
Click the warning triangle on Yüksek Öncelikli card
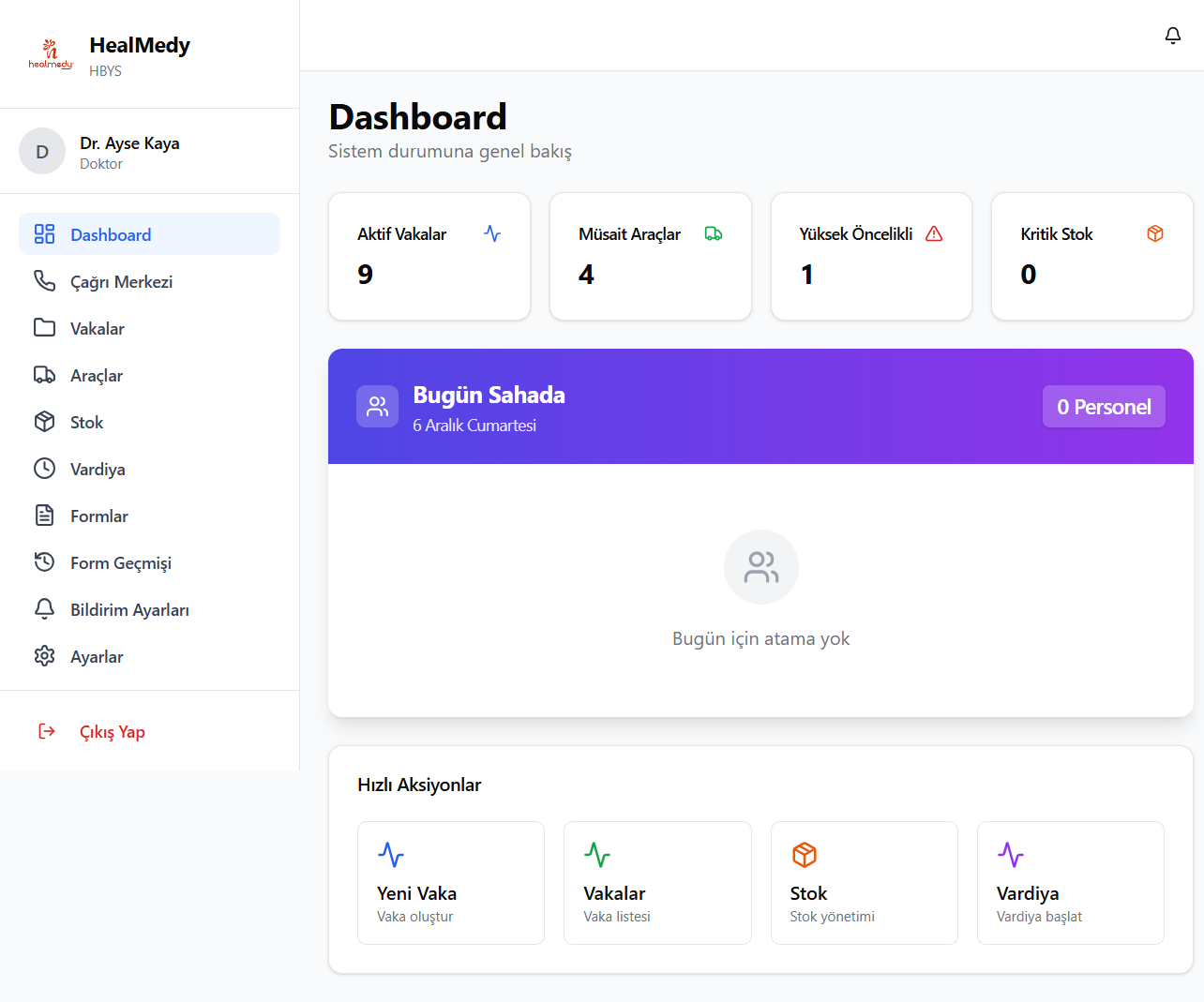click(x=934, y=233)
